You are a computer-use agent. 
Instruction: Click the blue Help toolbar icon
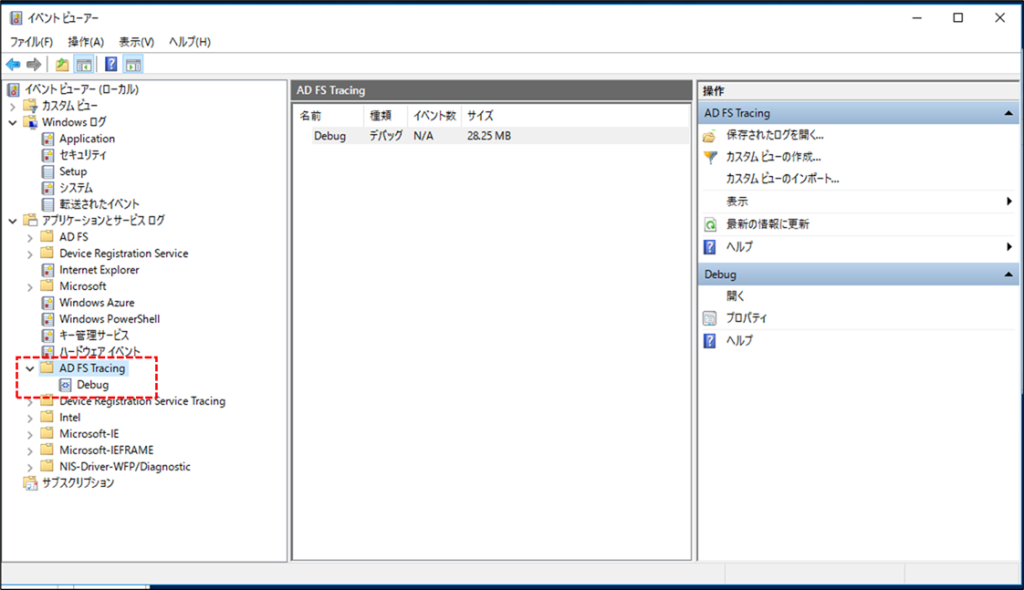point(112,64)
